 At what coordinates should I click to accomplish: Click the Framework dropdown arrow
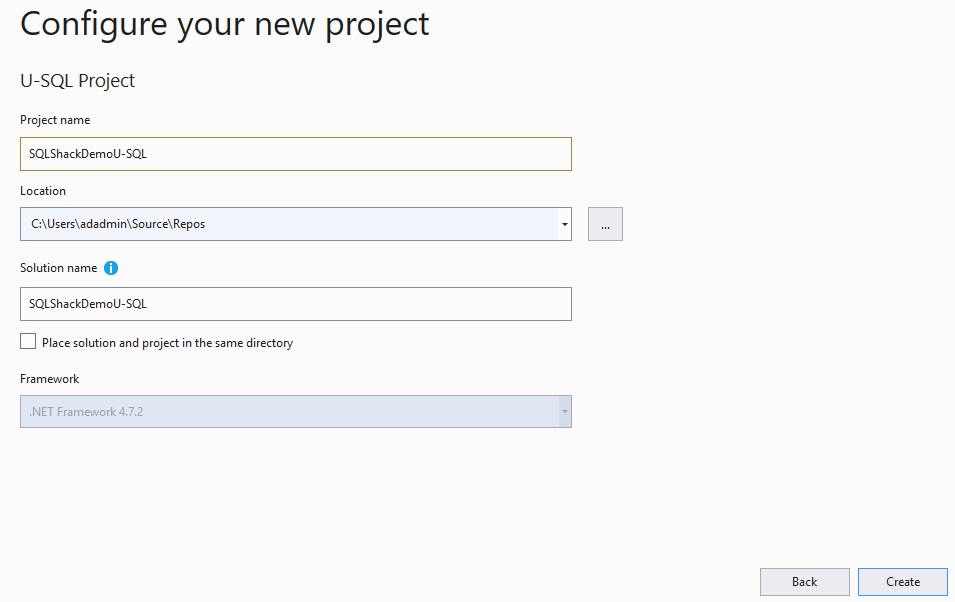coord(564,411)
